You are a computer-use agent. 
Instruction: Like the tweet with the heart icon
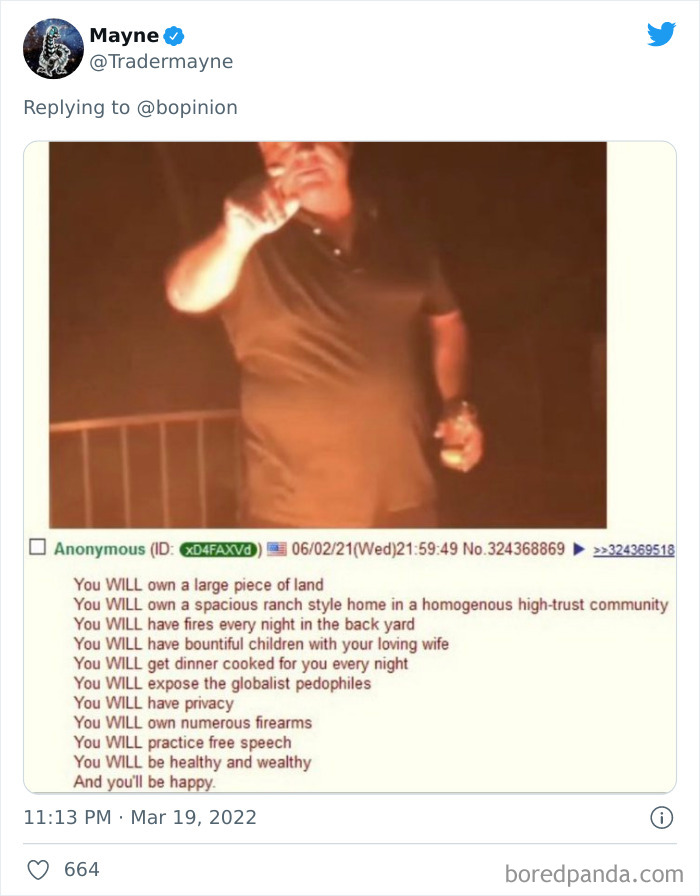click(38, 870)
